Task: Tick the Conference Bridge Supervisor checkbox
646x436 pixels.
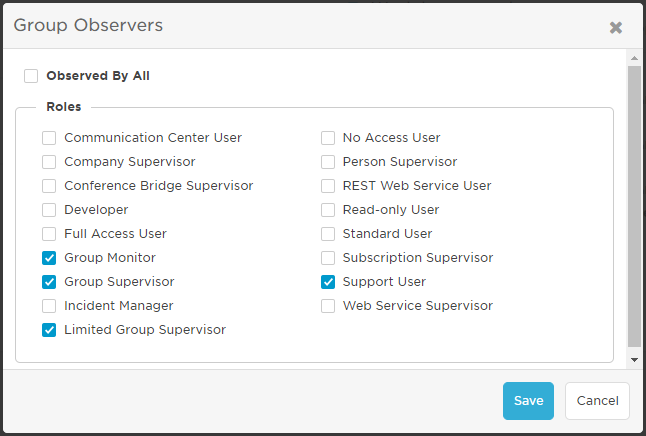Action: pos(49,186)
